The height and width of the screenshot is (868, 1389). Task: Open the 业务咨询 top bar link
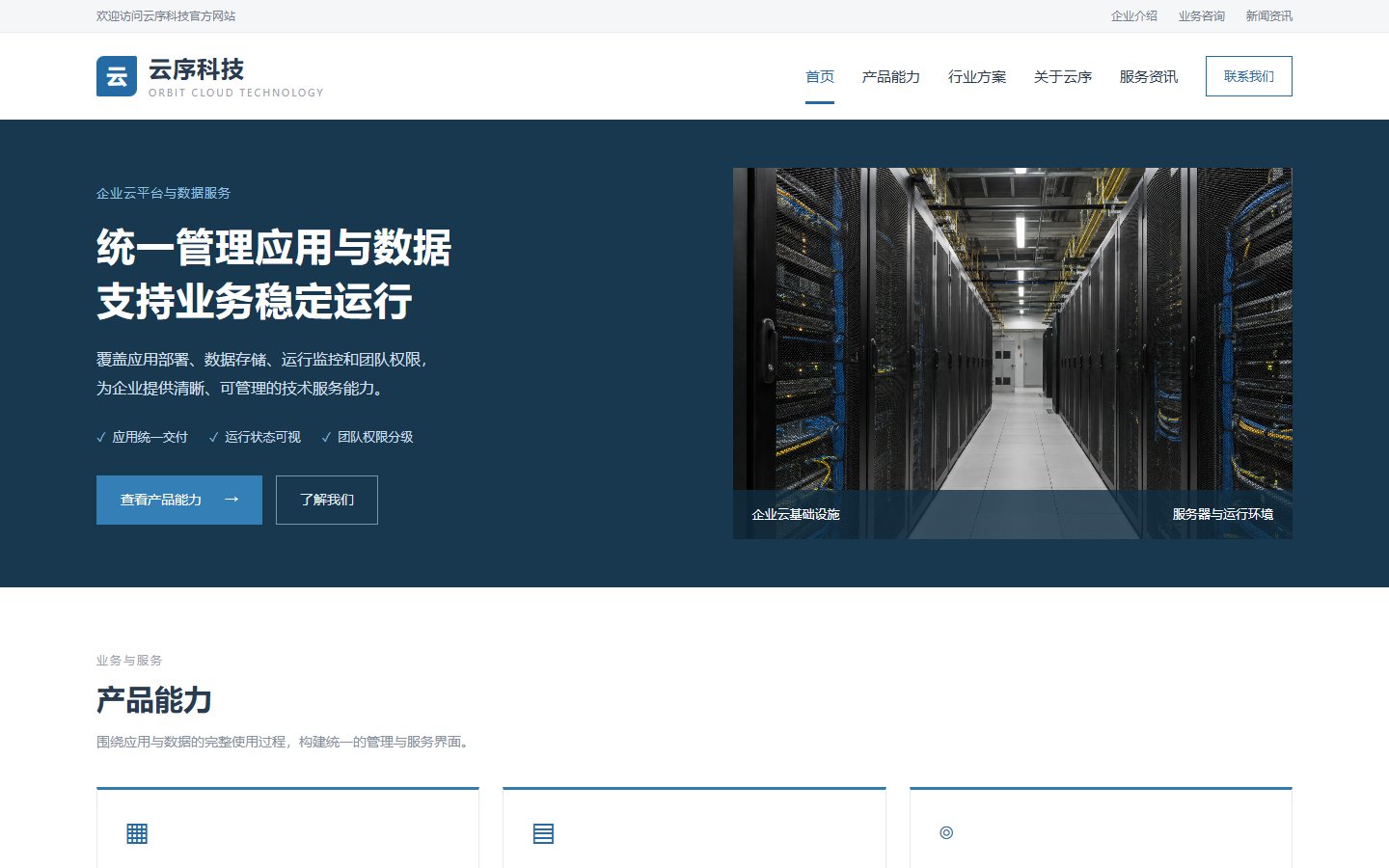[1202, 15]
